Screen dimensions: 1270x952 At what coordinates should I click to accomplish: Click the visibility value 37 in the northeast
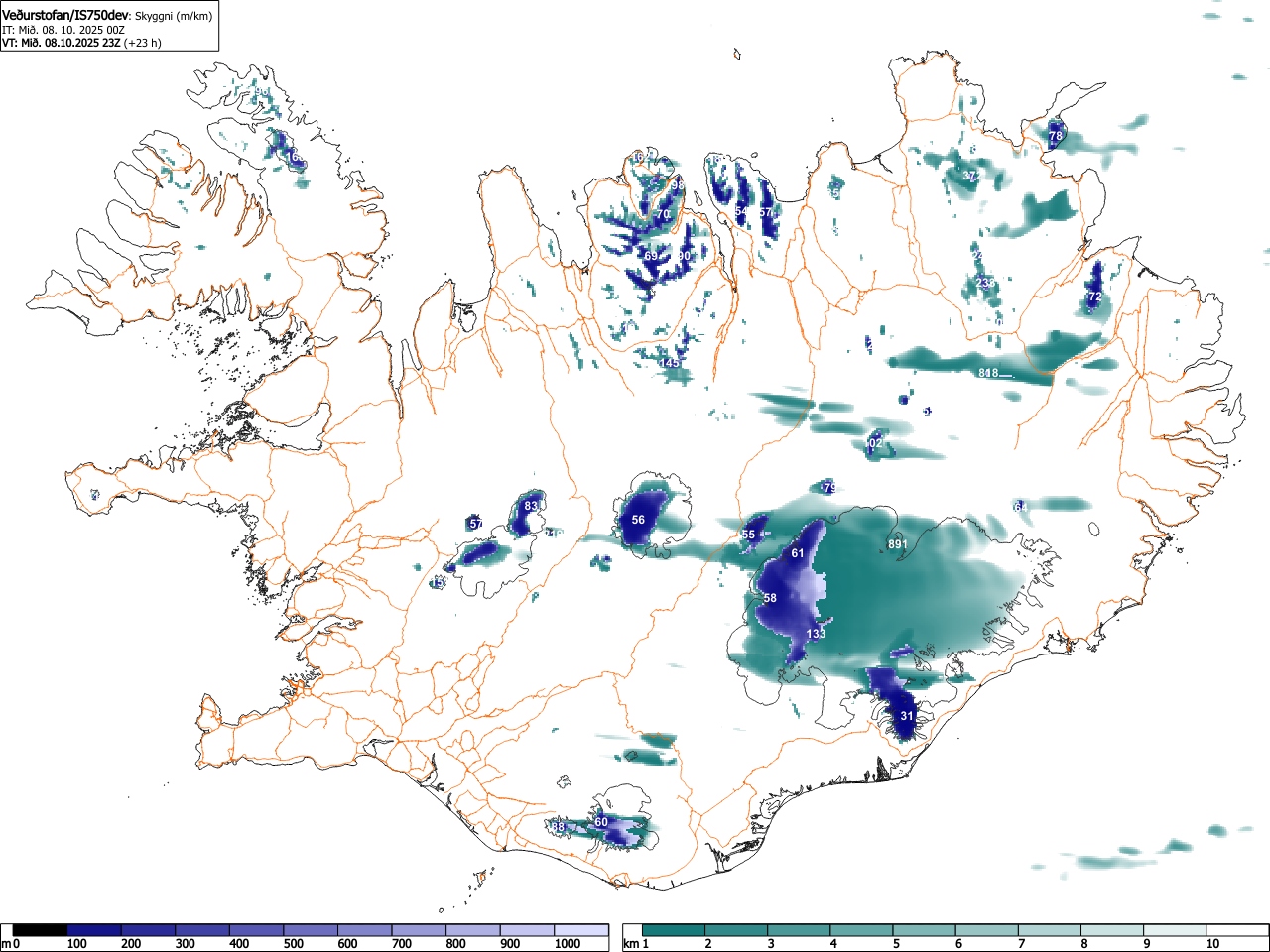tap(969, 176)
